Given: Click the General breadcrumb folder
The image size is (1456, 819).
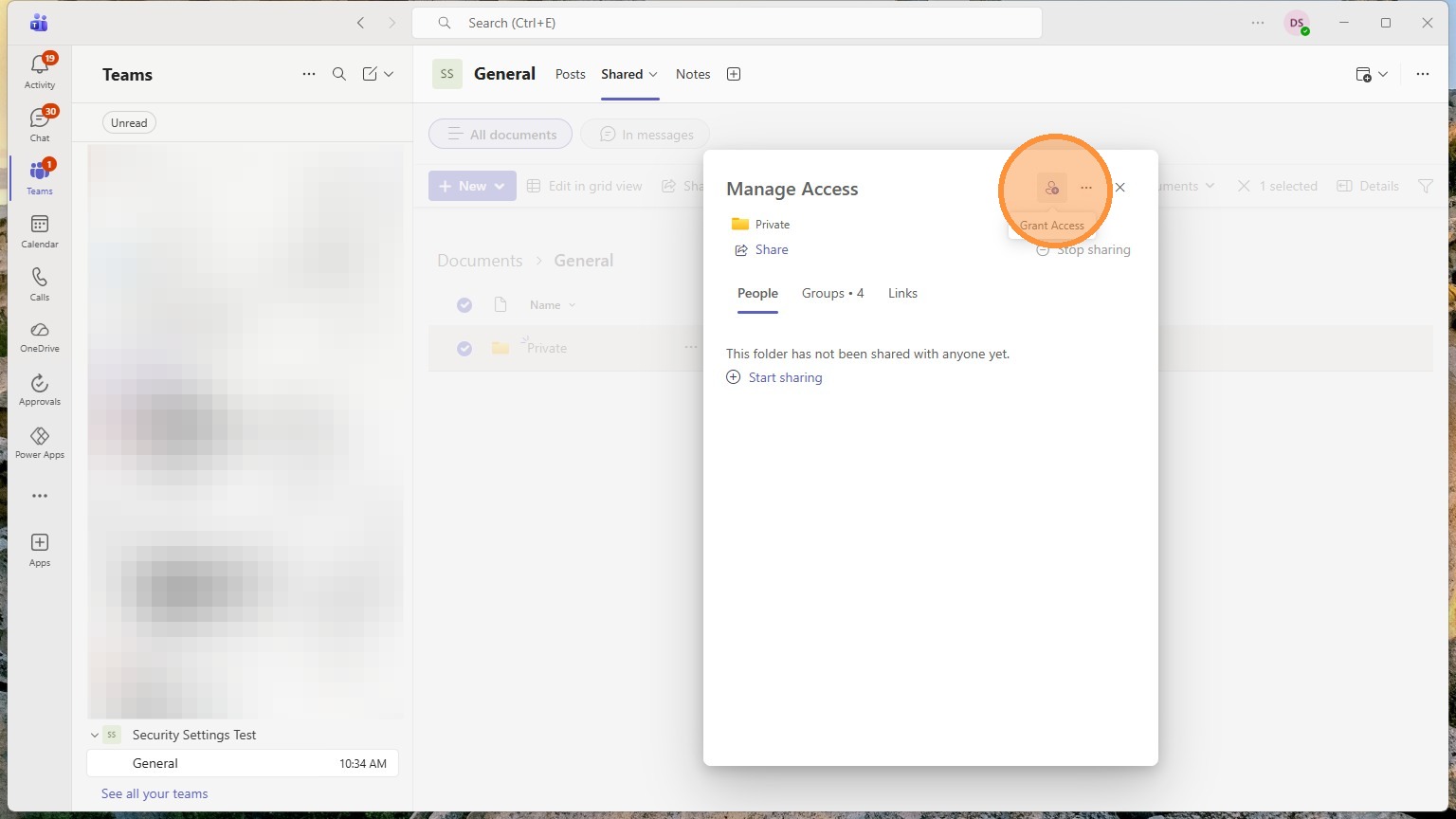Looking at the screenshot, I should (x=584, y=261).
